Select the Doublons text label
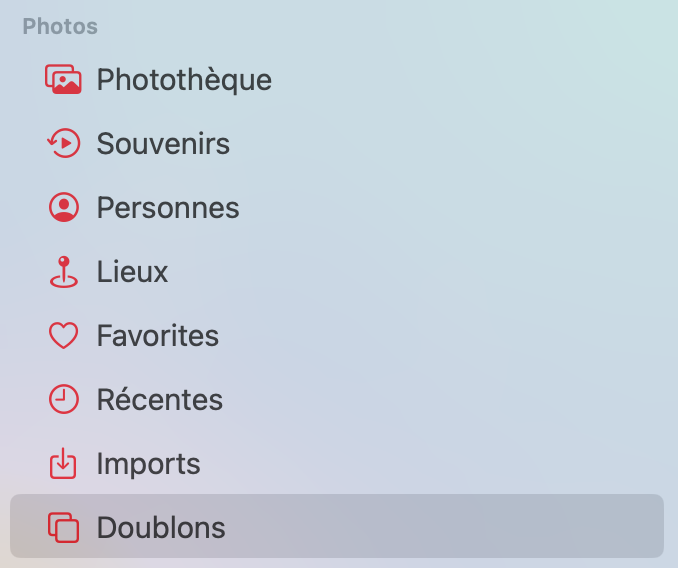The height and width of the screenshot is (568, 678). coord(161,528)
